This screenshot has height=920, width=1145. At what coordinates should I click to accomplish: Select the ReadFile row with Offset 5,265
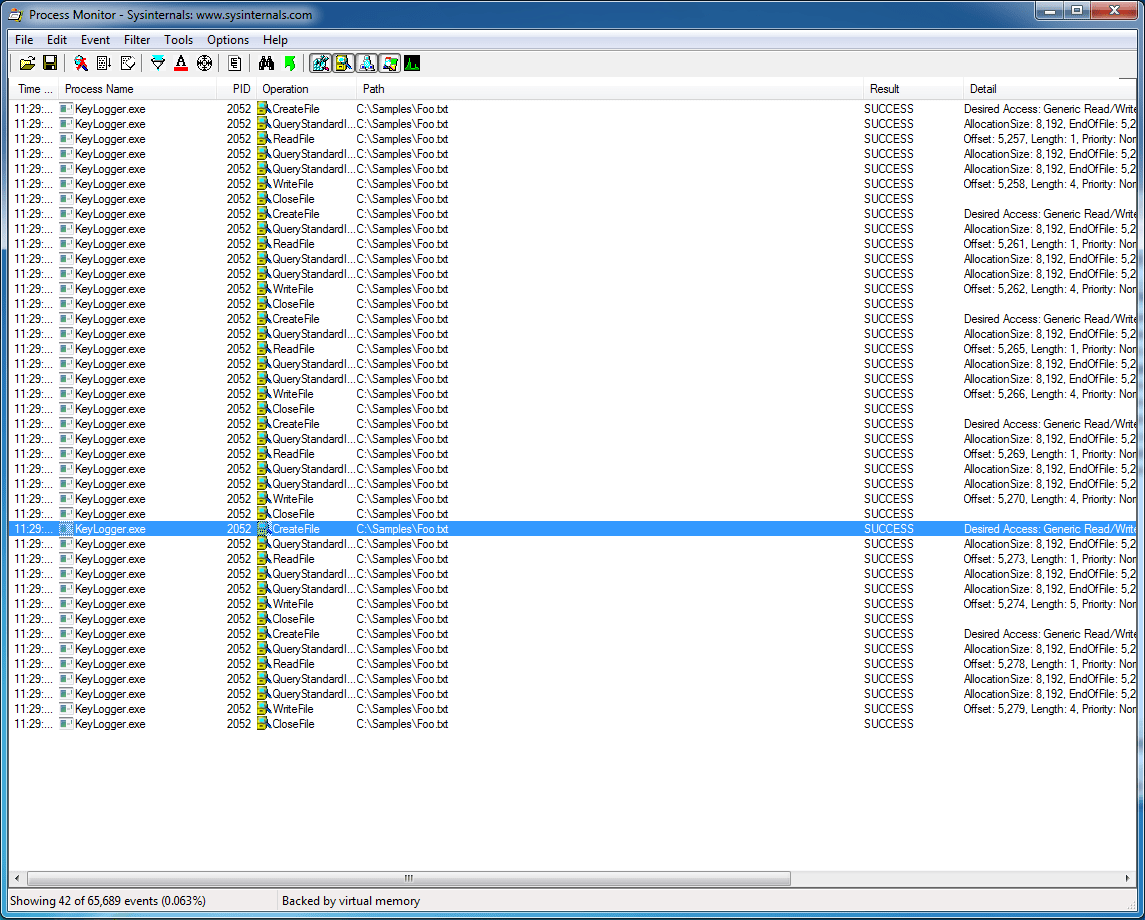pyautogui.click(x=572, y=349)
